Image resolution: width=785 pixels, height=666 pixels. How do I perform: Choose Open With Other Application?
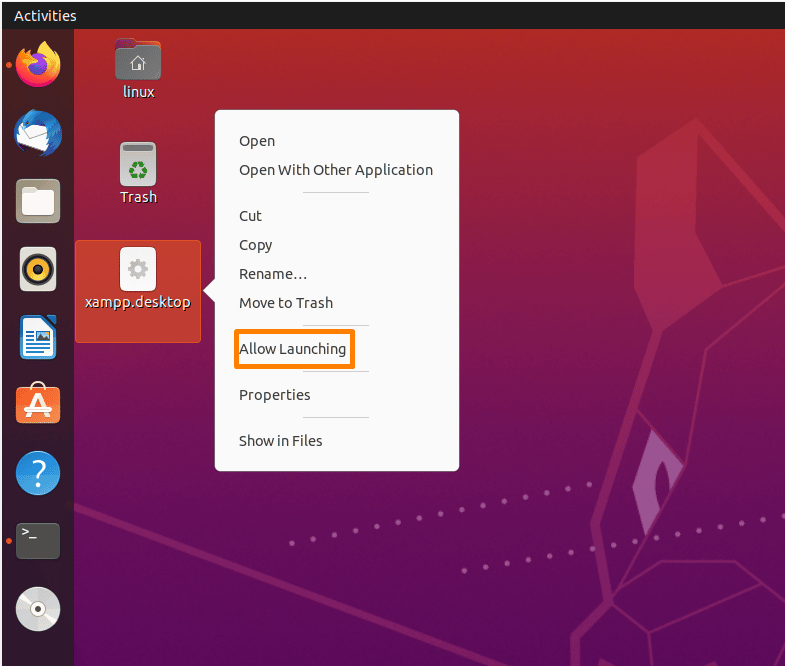(x=336, y=170)
